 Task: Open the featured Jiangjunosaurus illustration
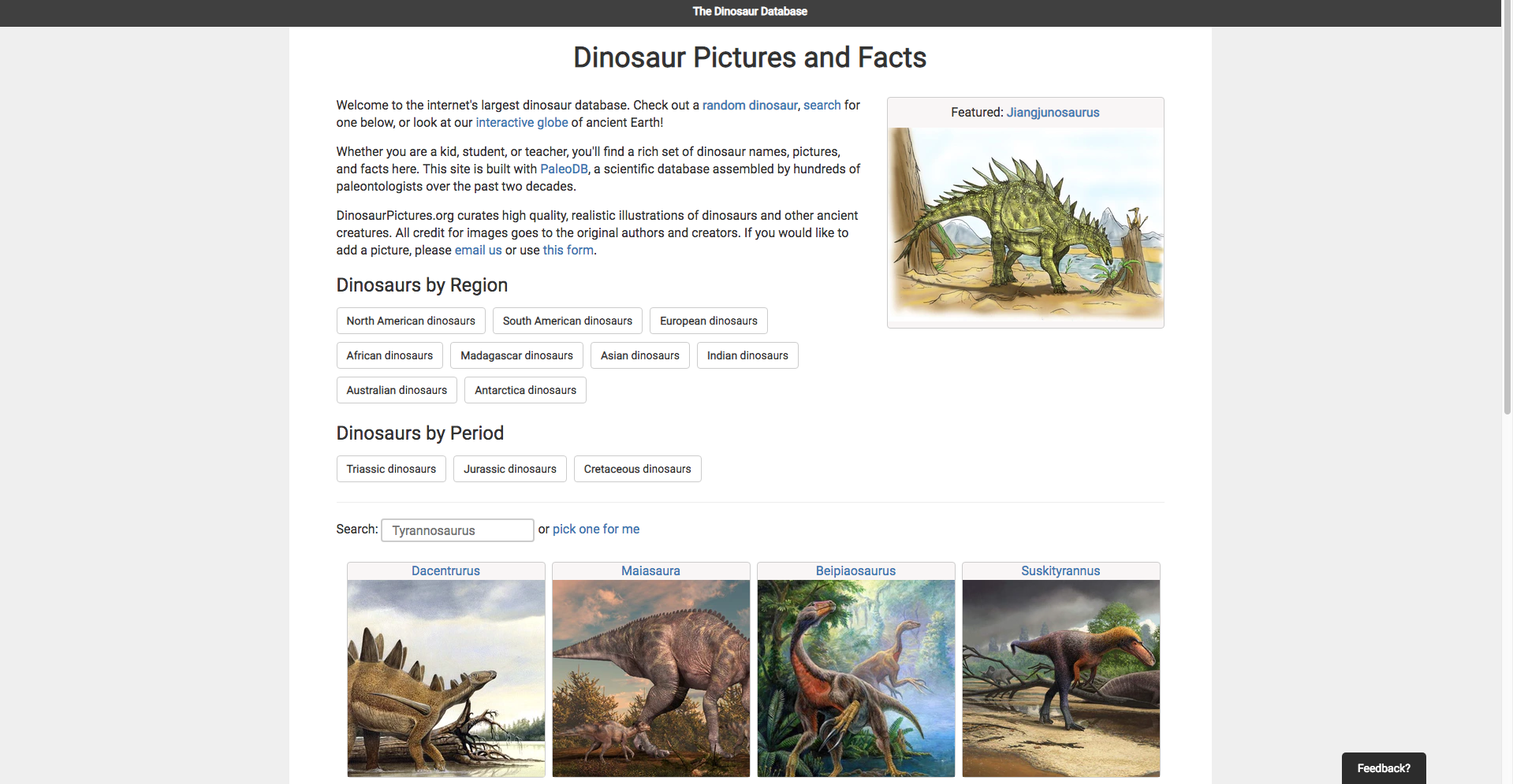click(x=1025, y=225)
